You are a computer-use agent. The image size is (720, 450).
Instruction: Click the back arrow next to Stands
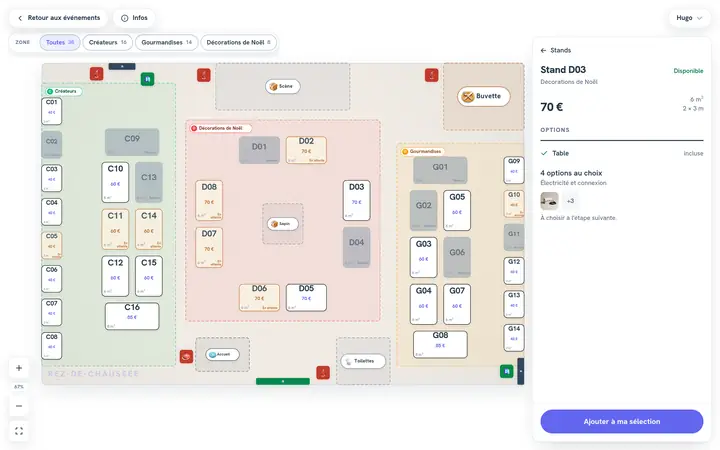[543, 51]
